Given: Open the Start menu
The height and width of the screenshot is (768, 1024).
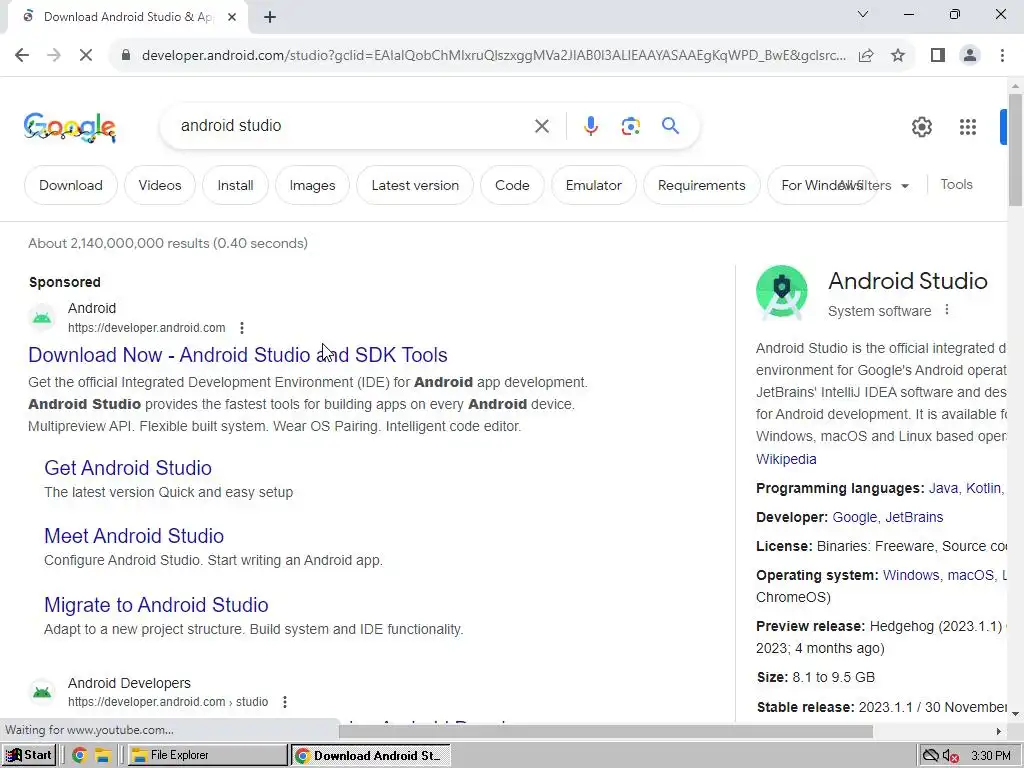Looking at the screenshot, I should tap(29, 755).
